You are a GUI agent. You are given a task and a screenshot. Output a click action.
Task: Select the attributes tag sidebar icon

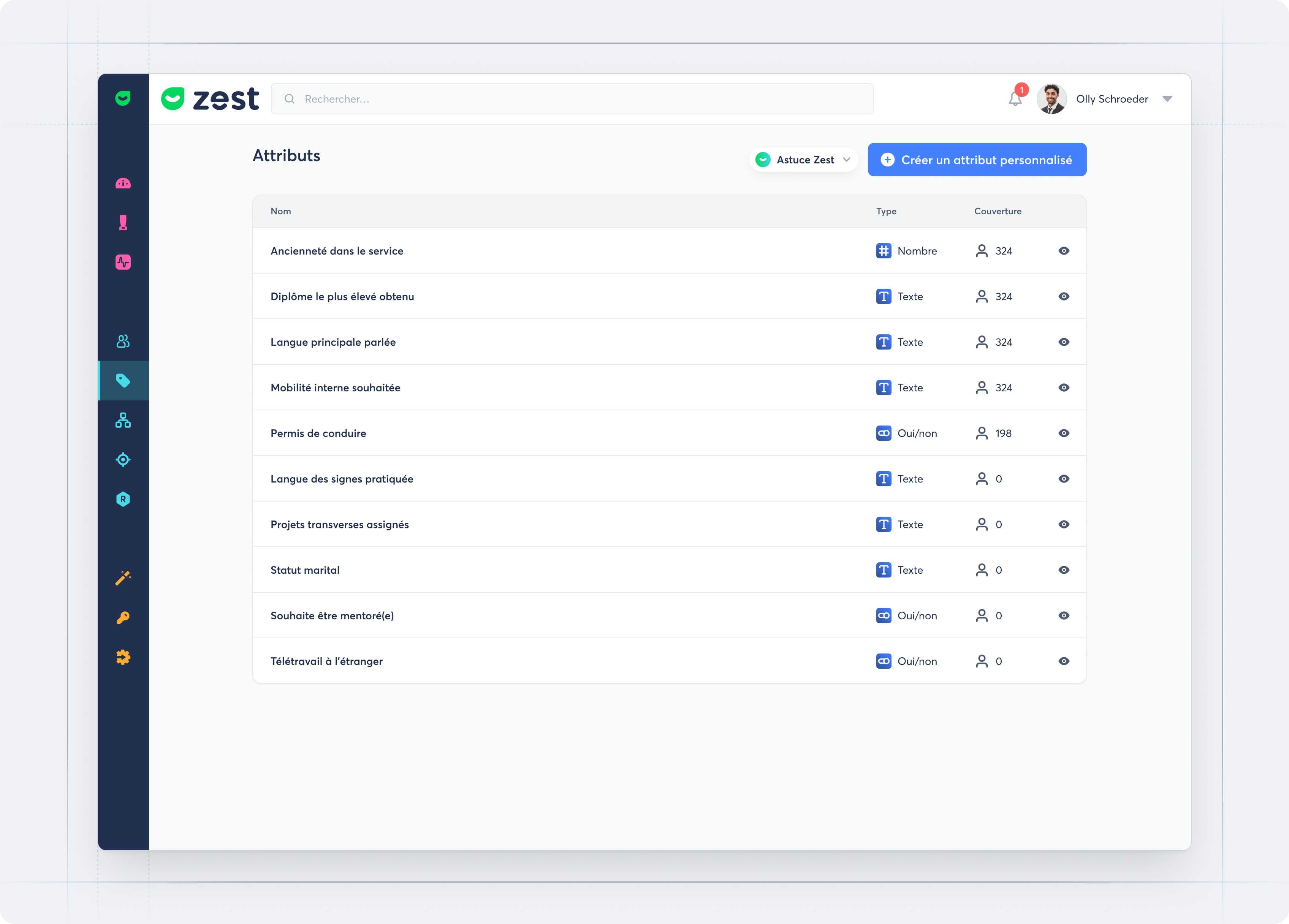(123, 380)
